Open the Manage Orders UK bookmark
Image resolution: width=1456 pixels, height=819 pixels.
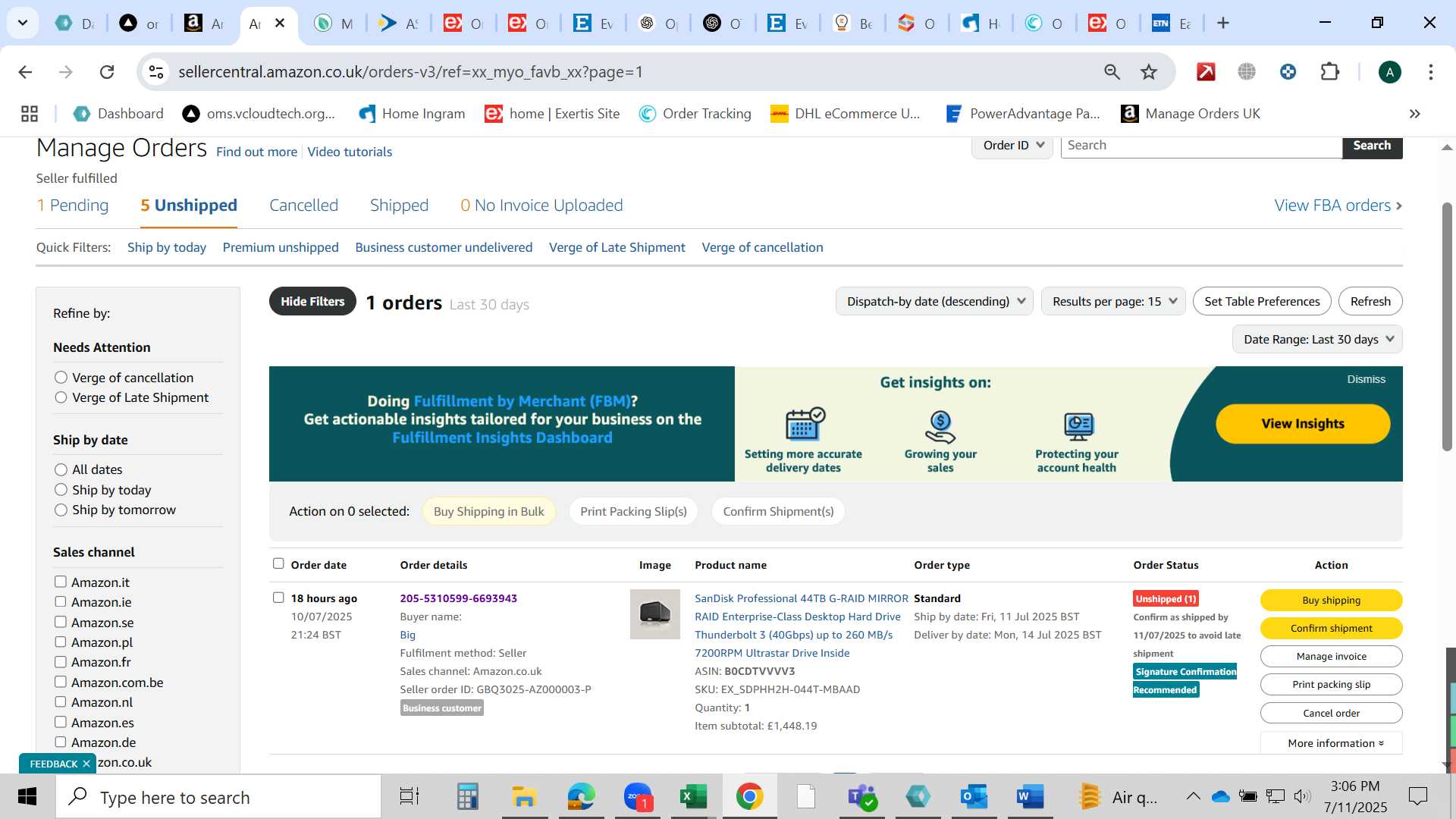coord(1191,114)
